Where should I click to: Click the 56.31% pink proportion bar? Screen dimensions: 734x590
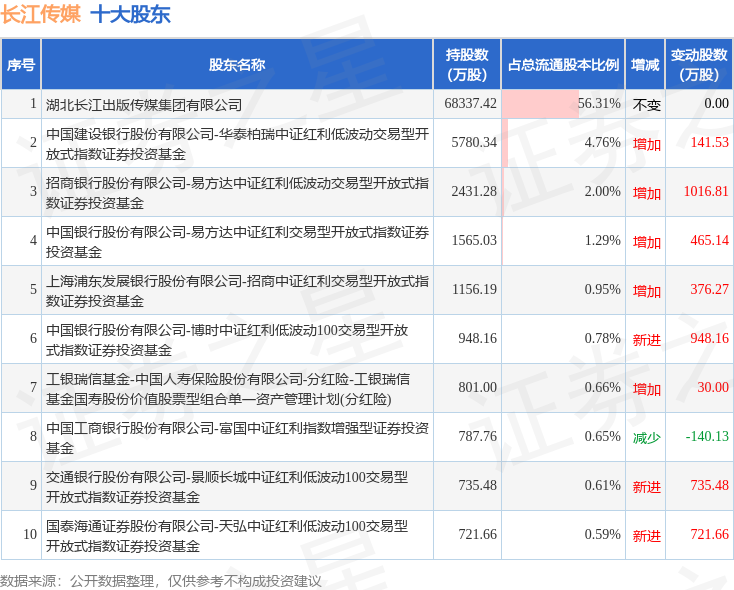click(x=540, y=104)
